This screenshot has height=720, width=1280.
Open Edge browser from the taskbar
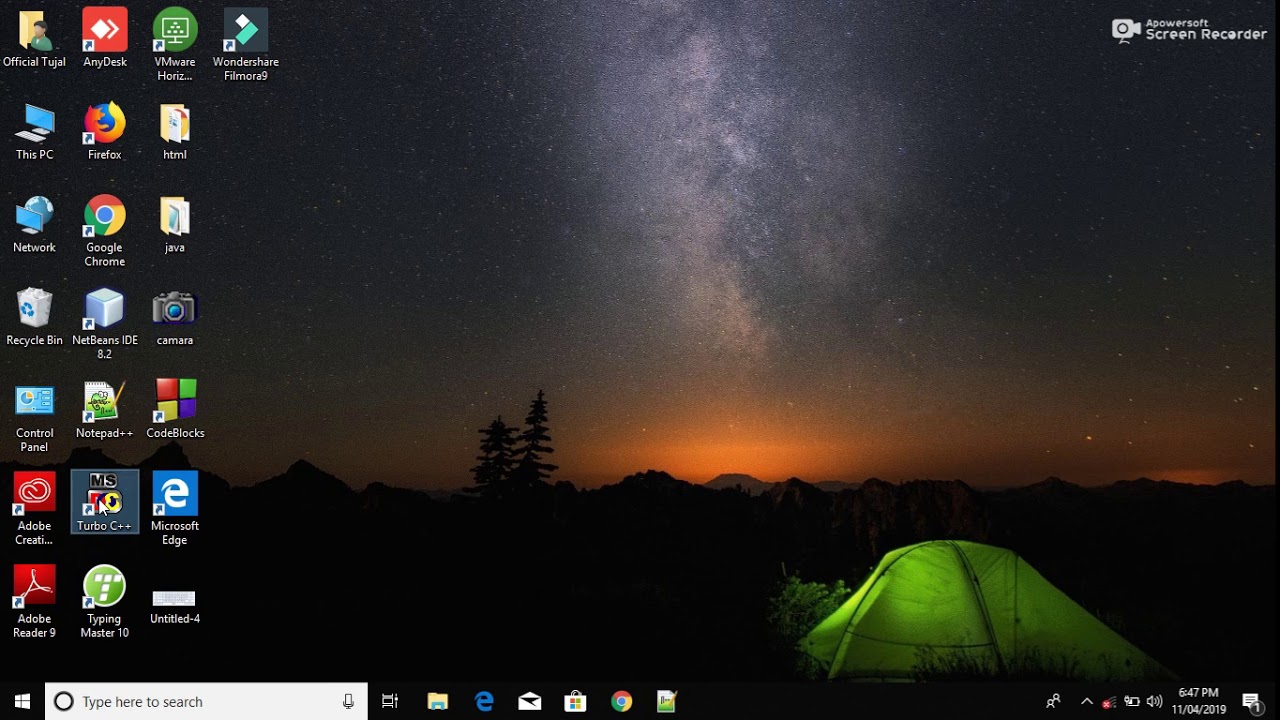pos(484,701)
